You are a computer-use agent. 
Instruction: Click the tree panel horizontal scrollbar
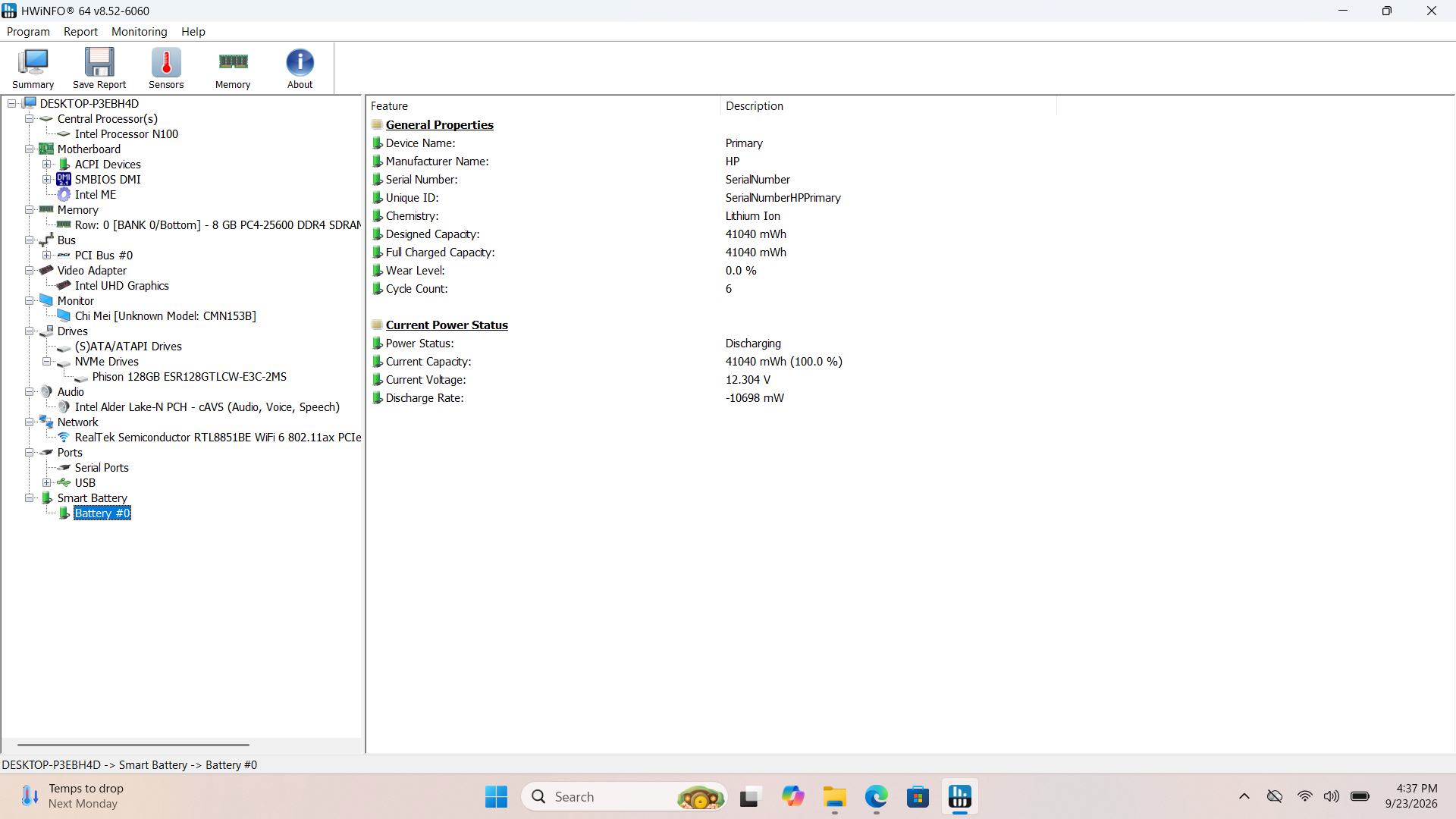[x=133, y=745]
